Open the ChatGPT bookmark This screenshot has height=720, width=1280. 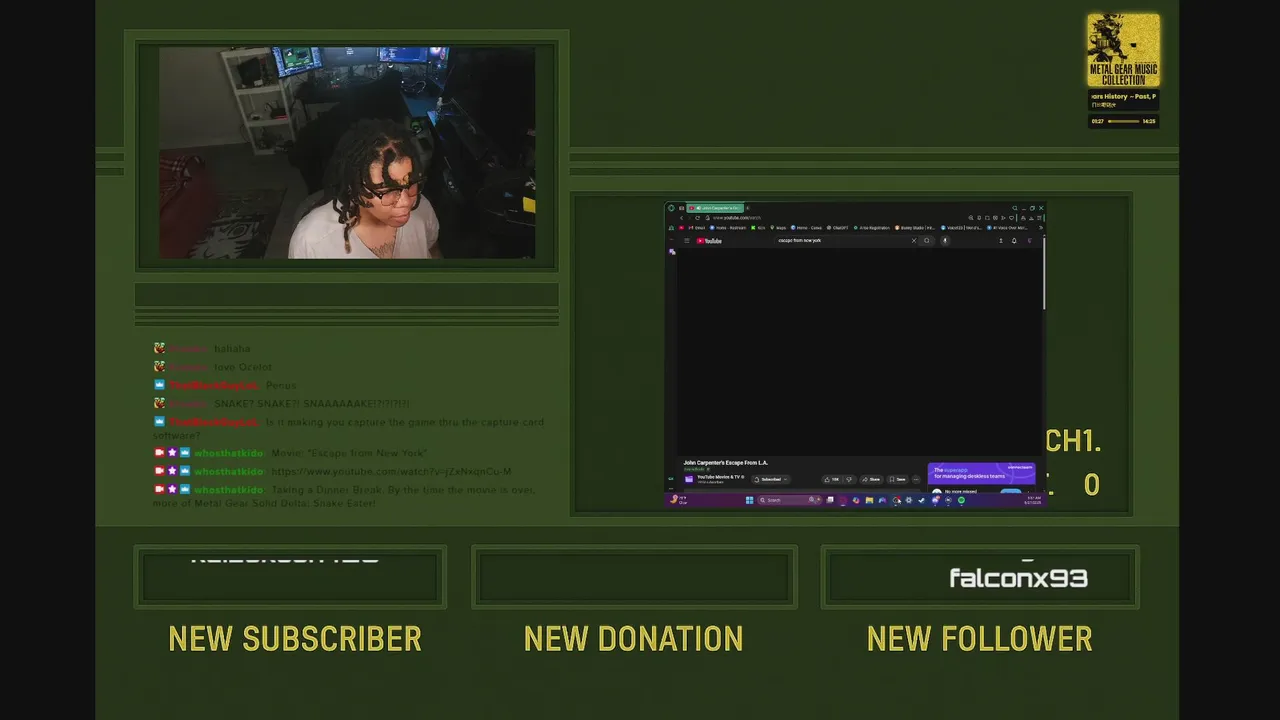(x=836, y=228)
